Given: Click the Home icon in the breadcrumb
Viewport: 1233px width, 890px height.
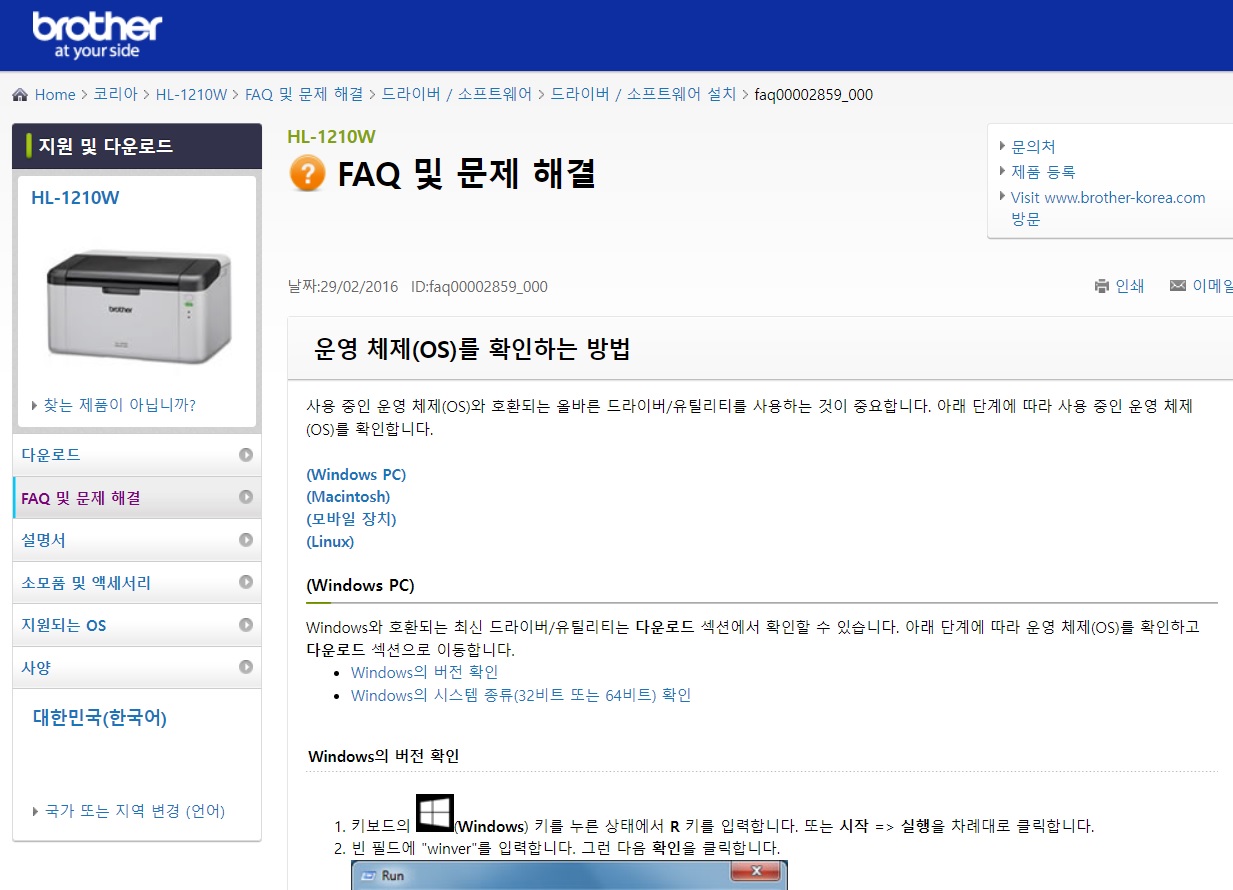Looking at the screenshot, I should [19, 94].
